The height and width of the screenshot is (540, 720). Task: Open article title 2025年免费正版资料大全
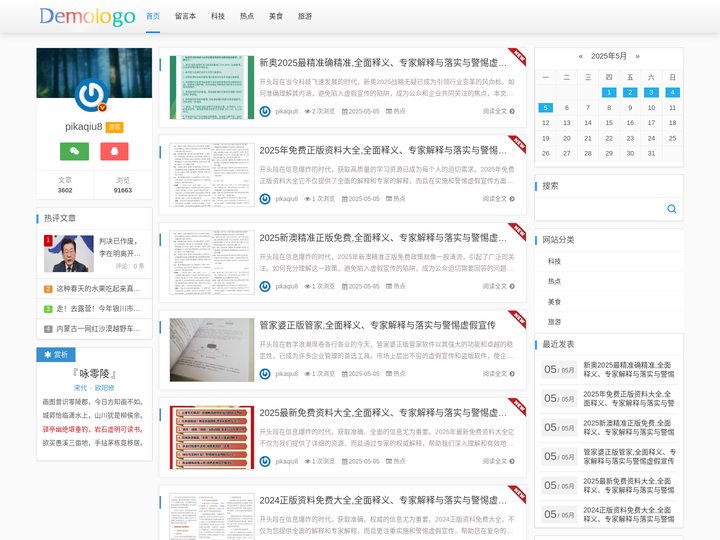tap(382, 150)
